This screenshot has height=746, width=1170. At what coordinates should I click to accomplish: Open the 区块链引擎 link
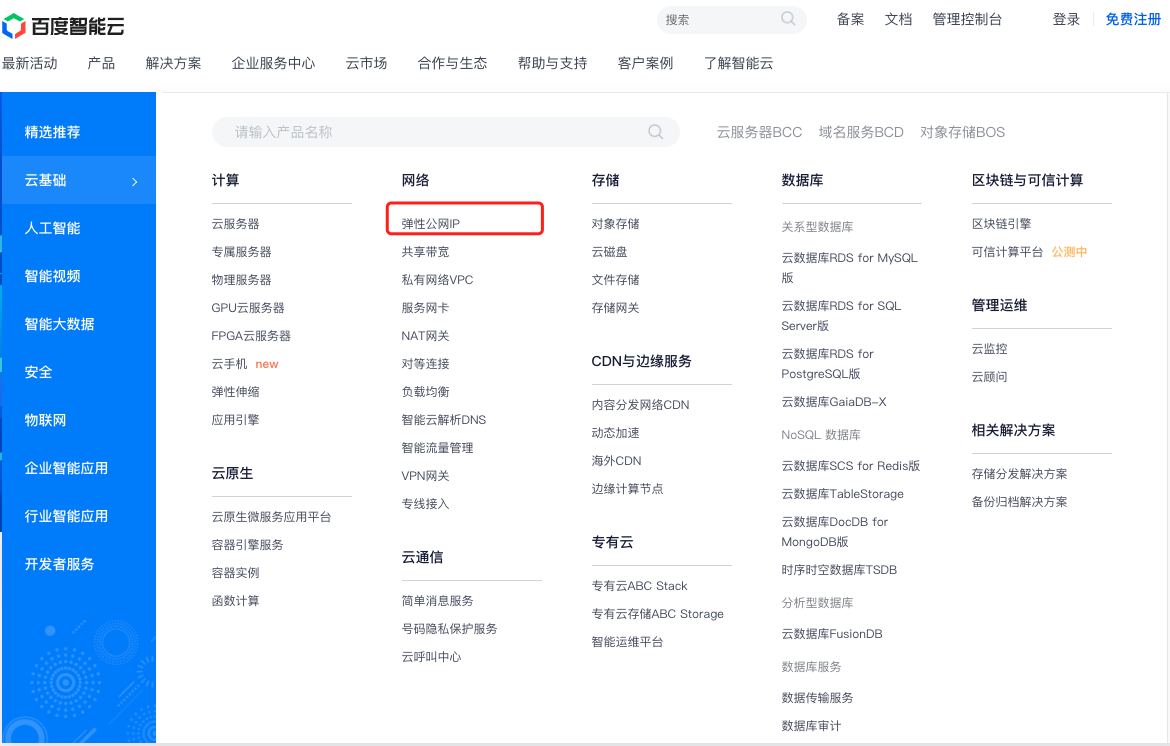tap(1001, 224)
